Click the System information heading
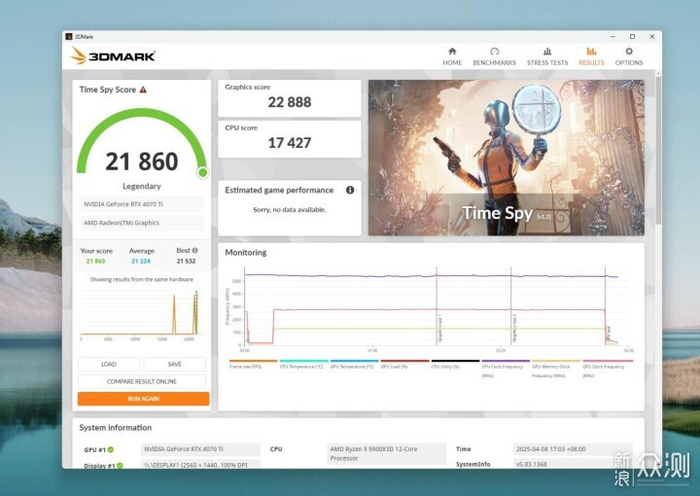The image size is (700, 496). click(x=115, y=428)
